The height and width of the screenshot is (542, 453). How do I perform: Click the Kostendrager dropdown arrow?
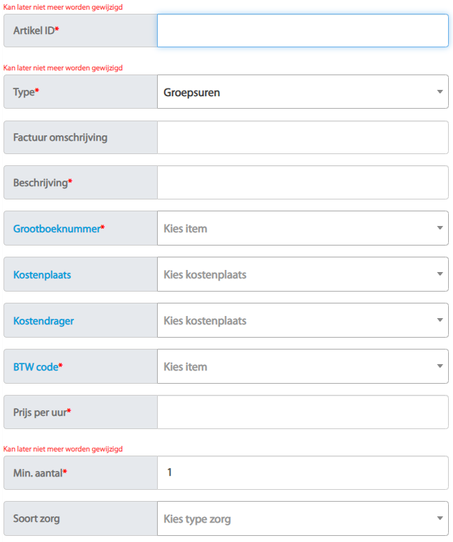coord(440,320)
